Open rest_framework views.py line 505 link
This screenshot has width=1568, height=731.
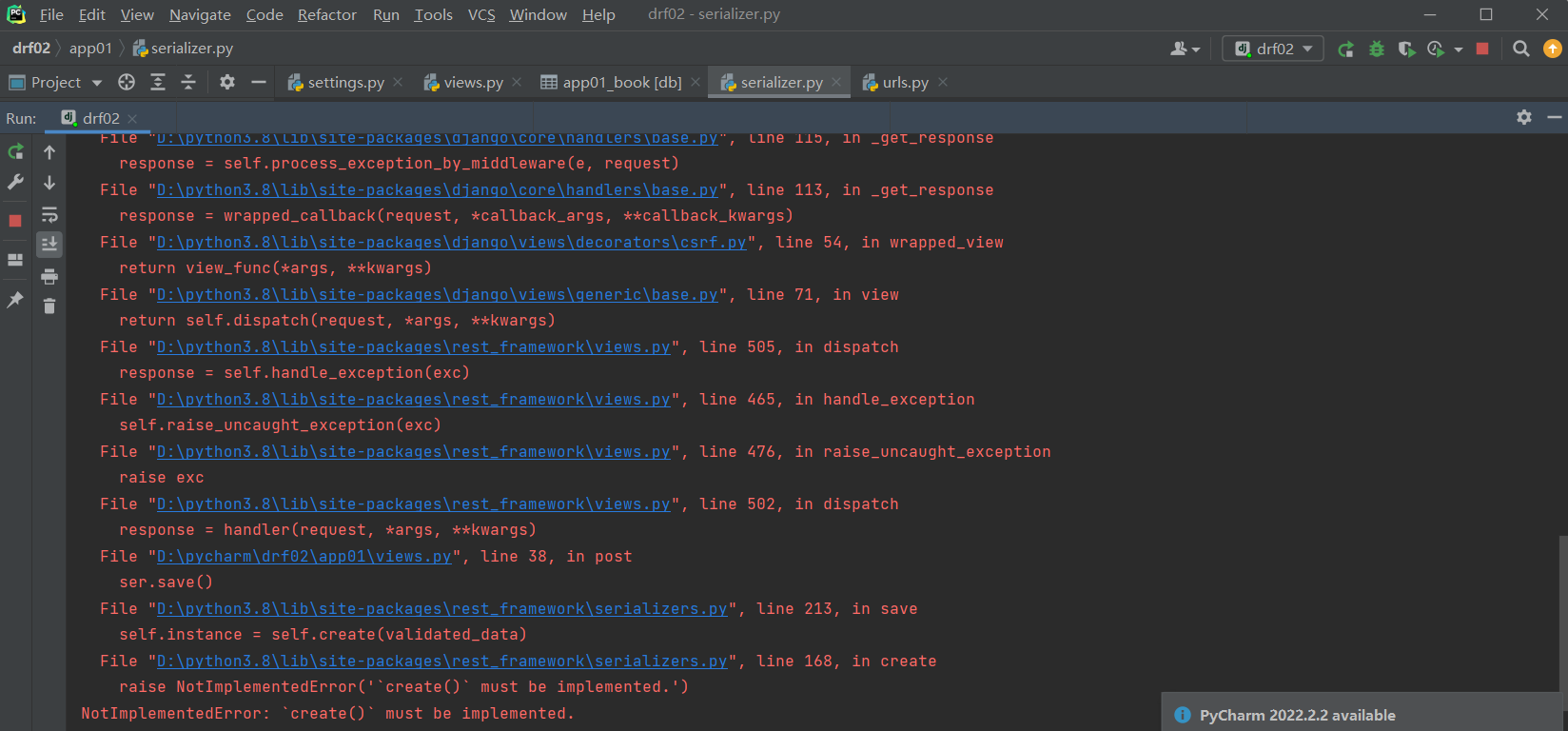click(x=413, y=347)
